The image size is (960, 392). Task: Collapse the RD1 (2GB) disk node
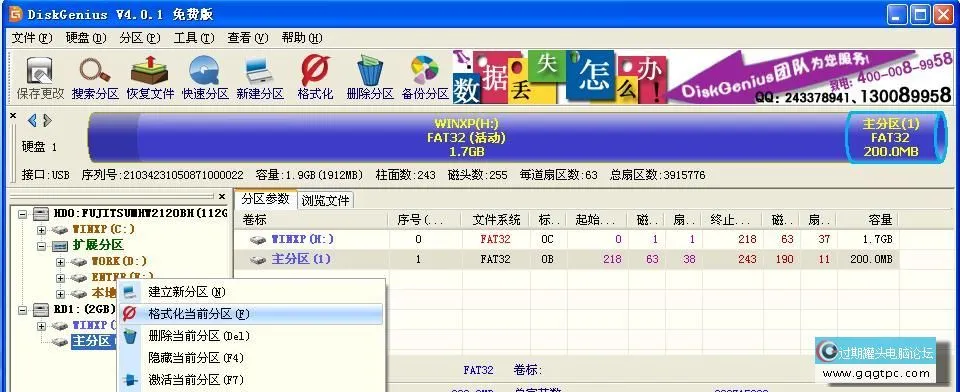(x=23, y=309)
